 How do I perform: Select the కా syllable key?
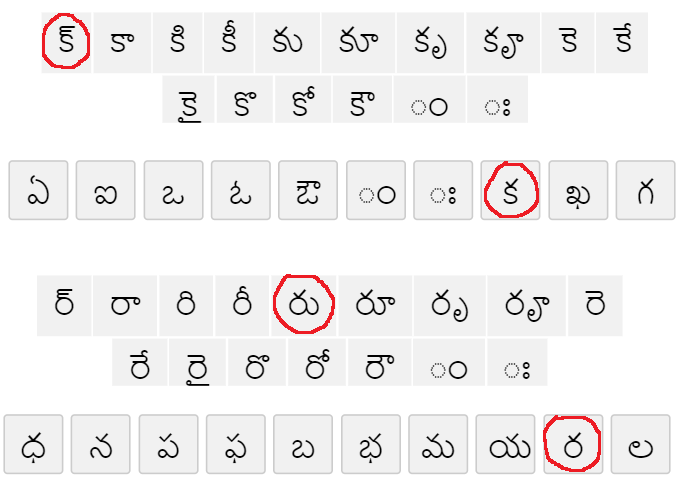(122, 45)
